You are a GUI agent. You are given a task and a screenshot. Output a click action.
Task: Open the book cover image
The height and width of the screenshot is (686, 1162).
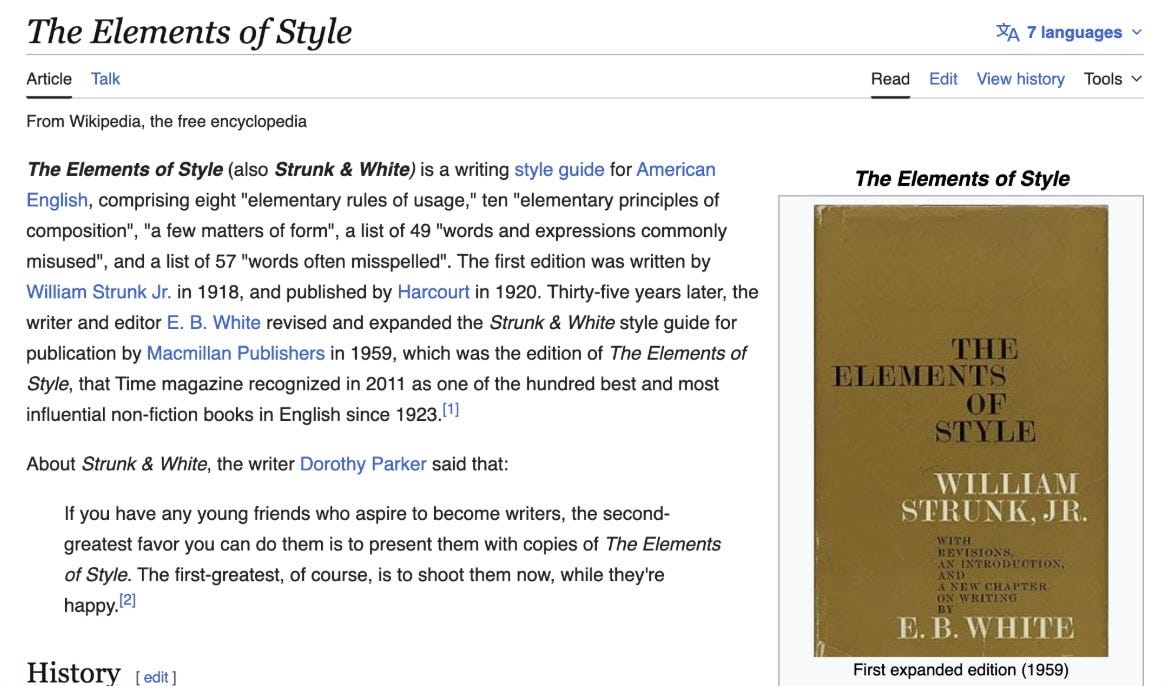(x=960, y=430)
